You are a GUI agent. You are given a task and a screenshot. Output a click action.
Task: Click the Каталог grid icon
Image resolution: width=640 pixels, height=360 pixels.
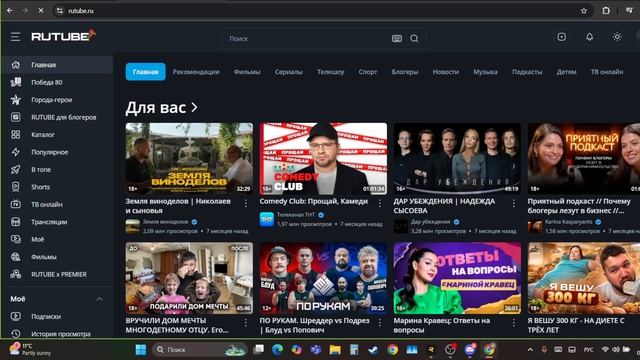tap(16, 135)
